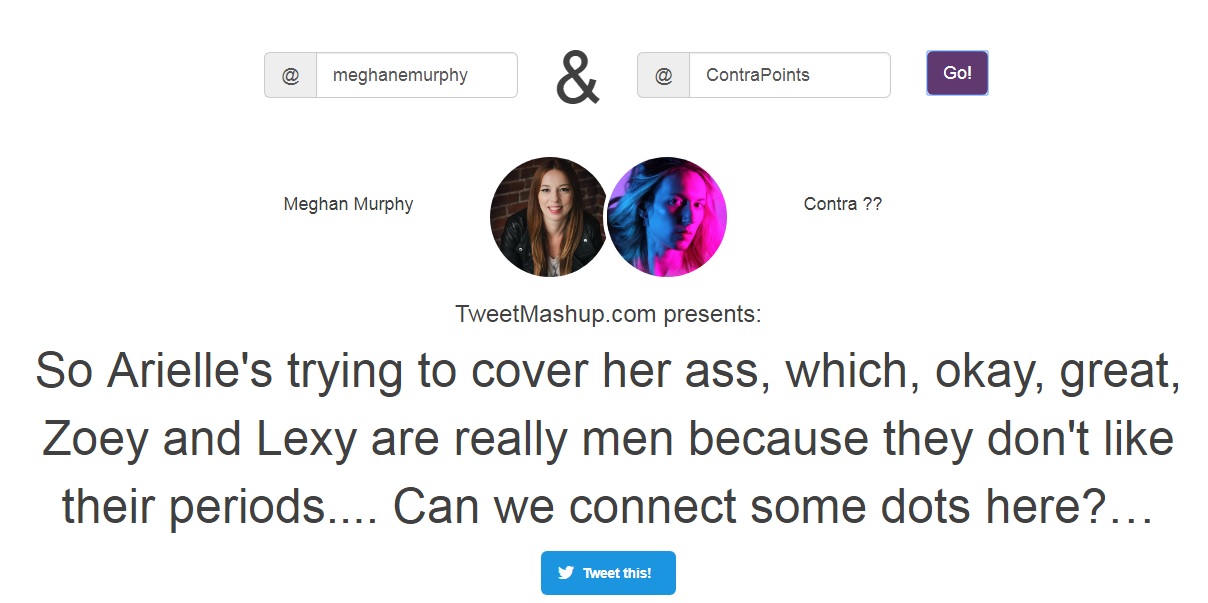
Task: Select the Meghan Murphy name label
Action: [x=348, y=204]
